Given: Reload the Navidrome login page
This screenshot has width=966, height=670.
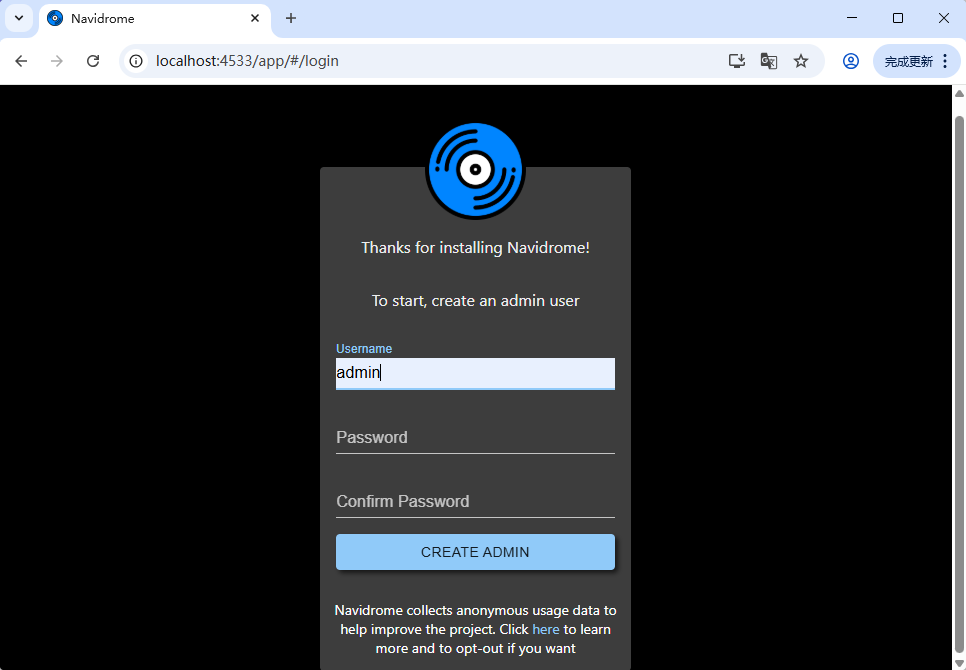Looking at the screenshot, I should pos(93,61).
